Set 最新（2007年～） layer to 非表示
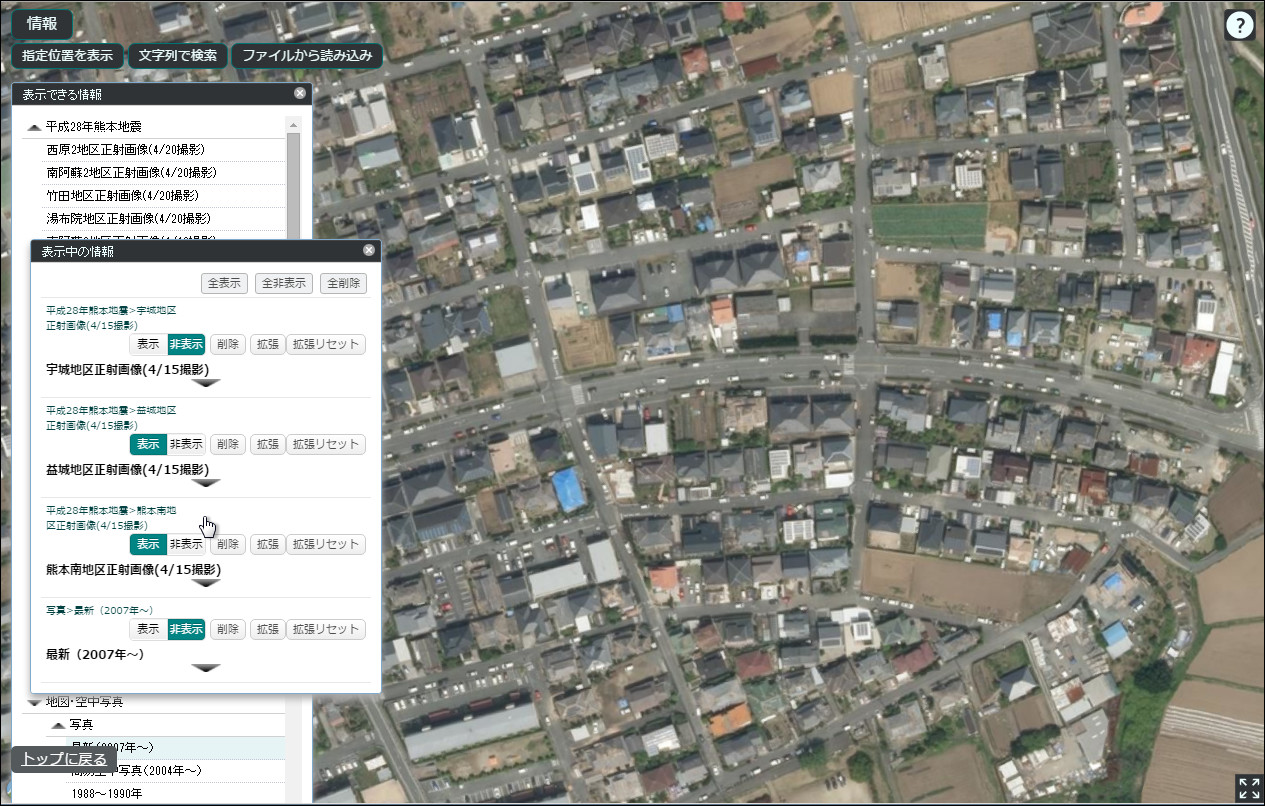This screenshot has height=806, width=1265. pos(186,629)
